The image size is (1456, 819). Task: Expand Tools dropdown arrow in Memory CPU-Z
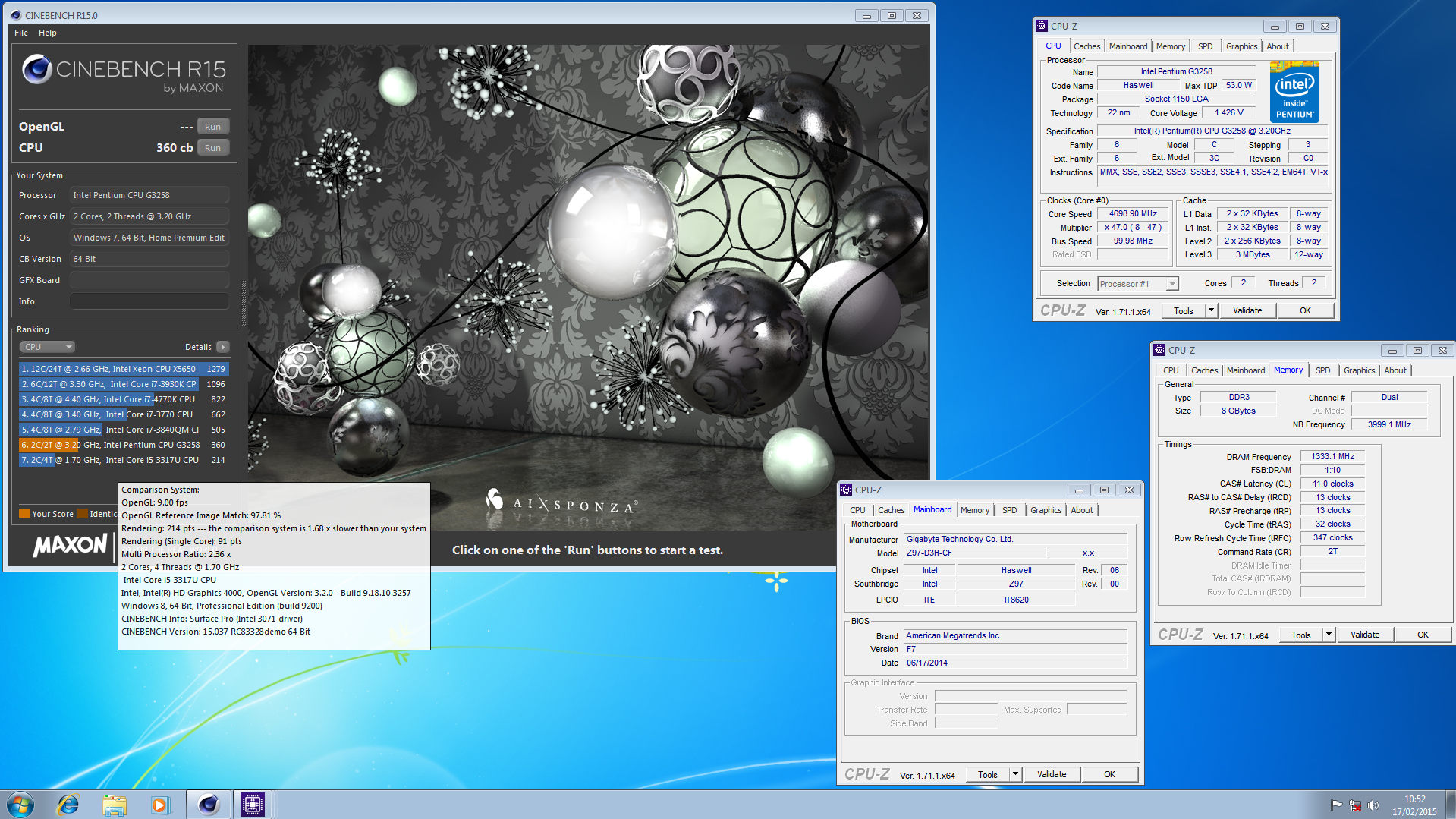(x=1329, y=635)
